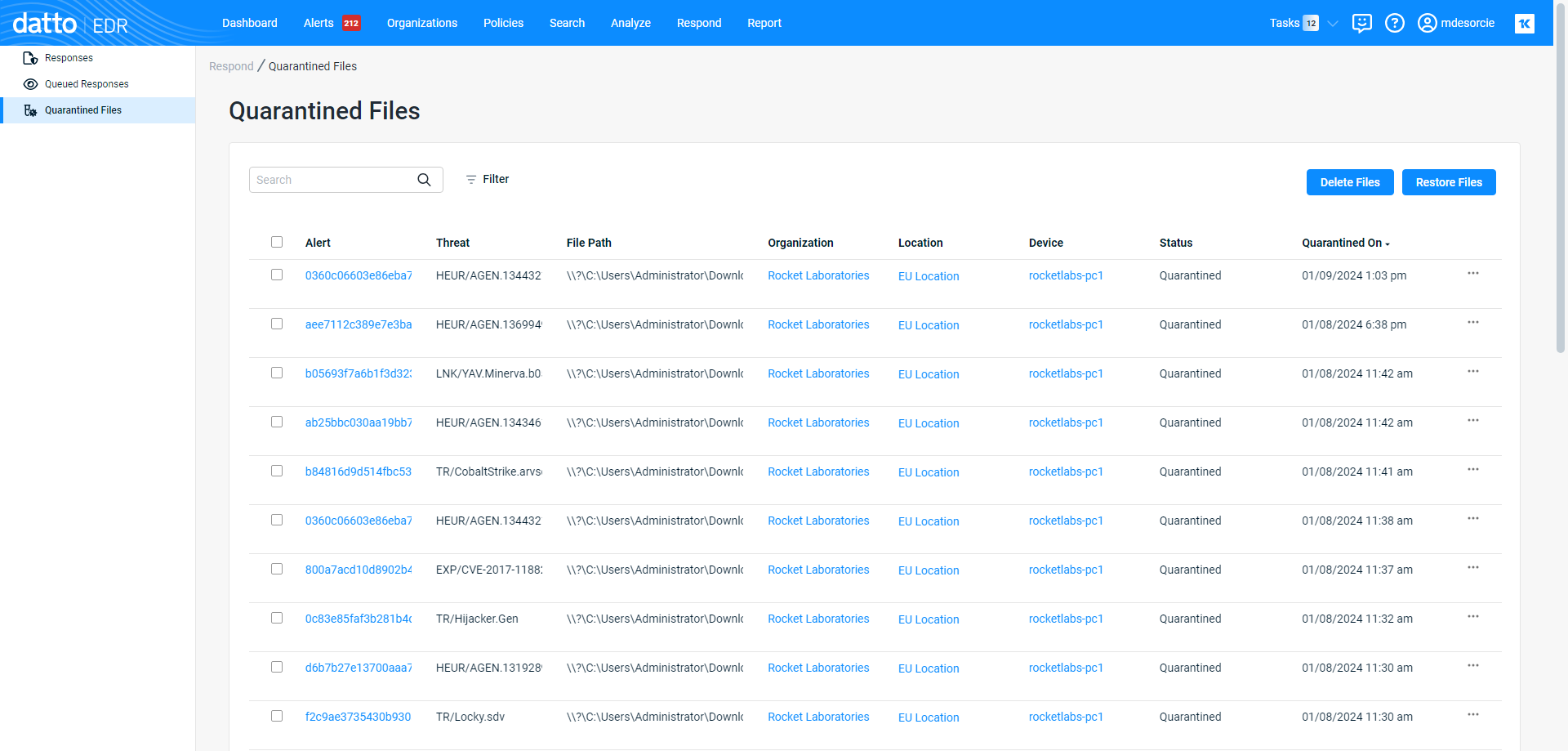Check the aee7112c389e7e3ba row
This screenshot has height=751, width=1568.
277,324
